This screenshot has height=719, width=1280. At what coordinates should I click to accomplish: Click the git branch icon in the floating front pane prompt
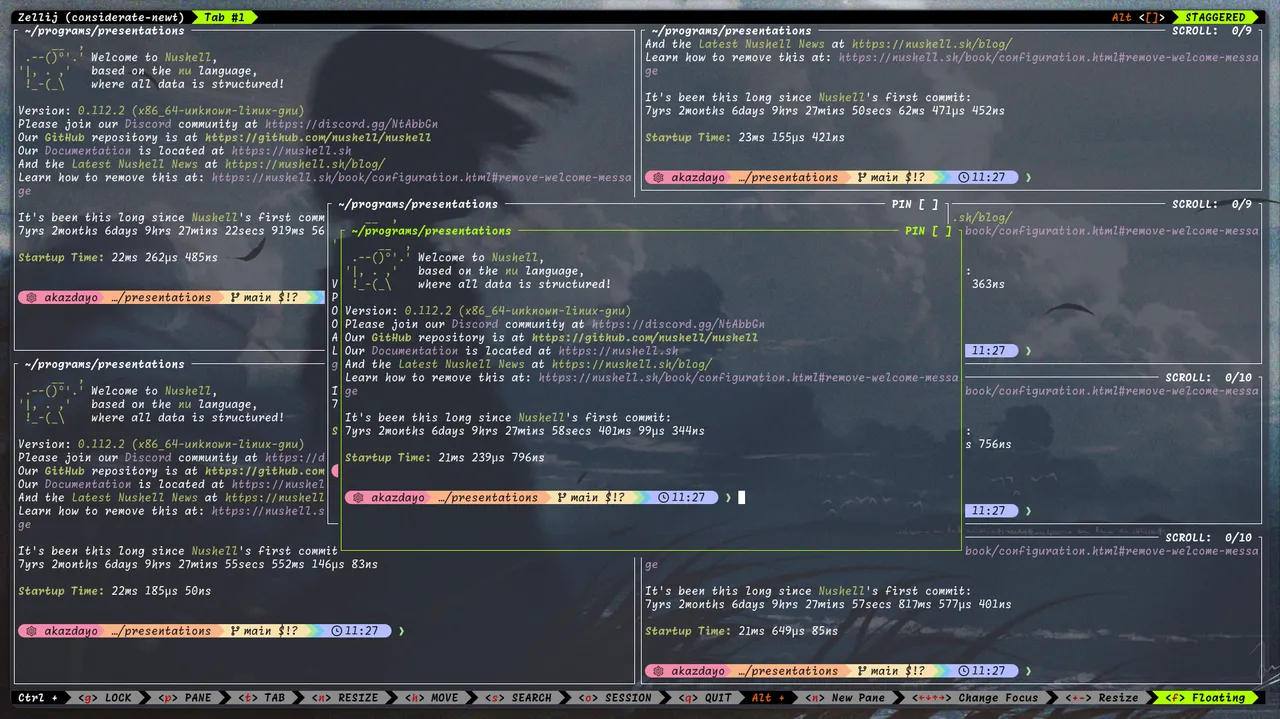(562, 497)
